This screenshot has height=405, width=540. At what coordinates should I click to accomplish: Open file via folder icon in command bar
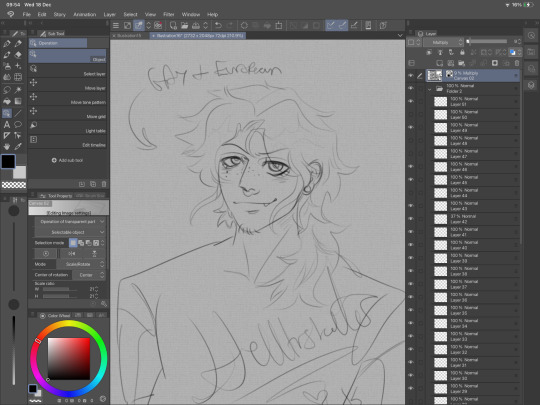184,25
